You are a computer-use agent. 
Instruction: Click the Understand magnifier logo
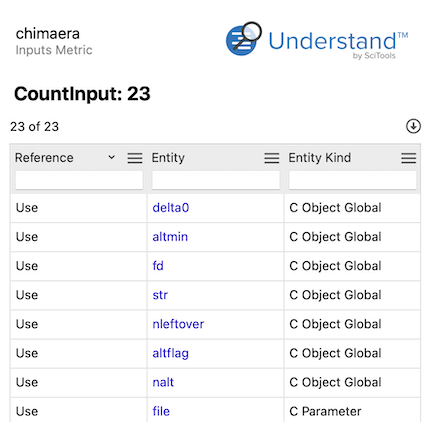point(244,39)
